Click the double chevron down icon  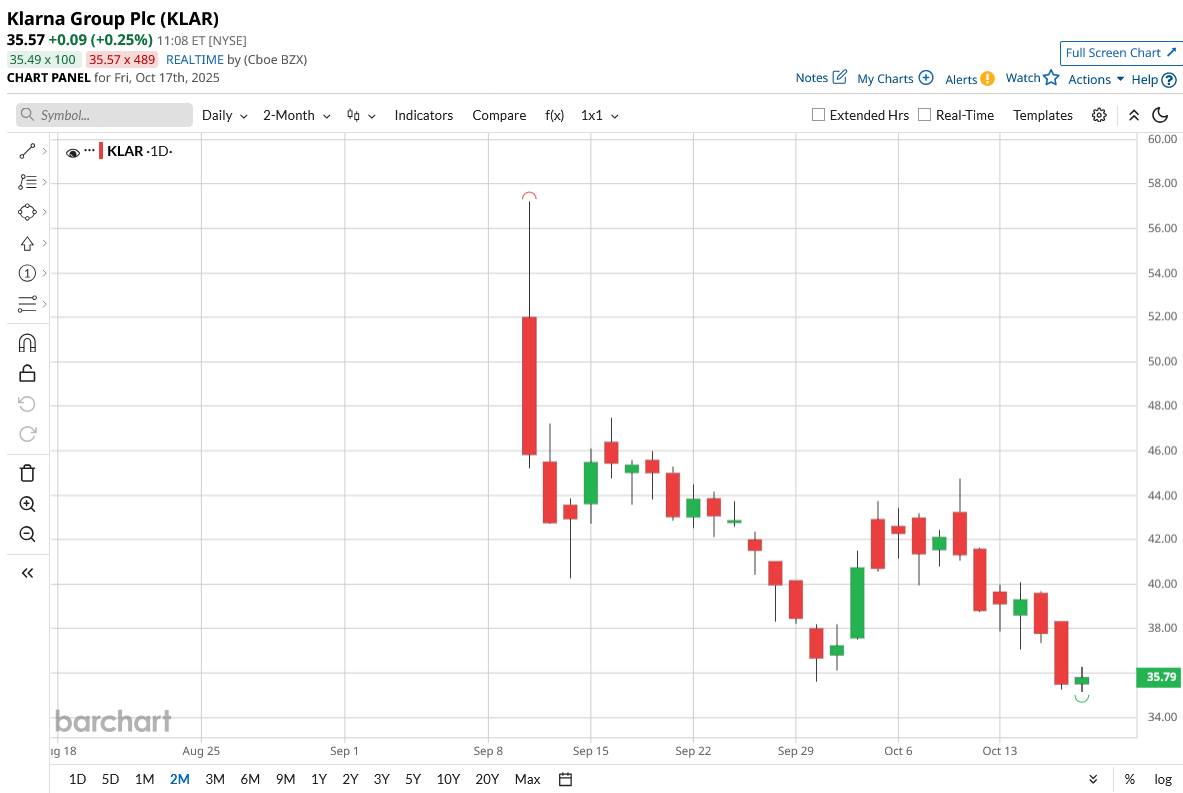click(1093, 779)
